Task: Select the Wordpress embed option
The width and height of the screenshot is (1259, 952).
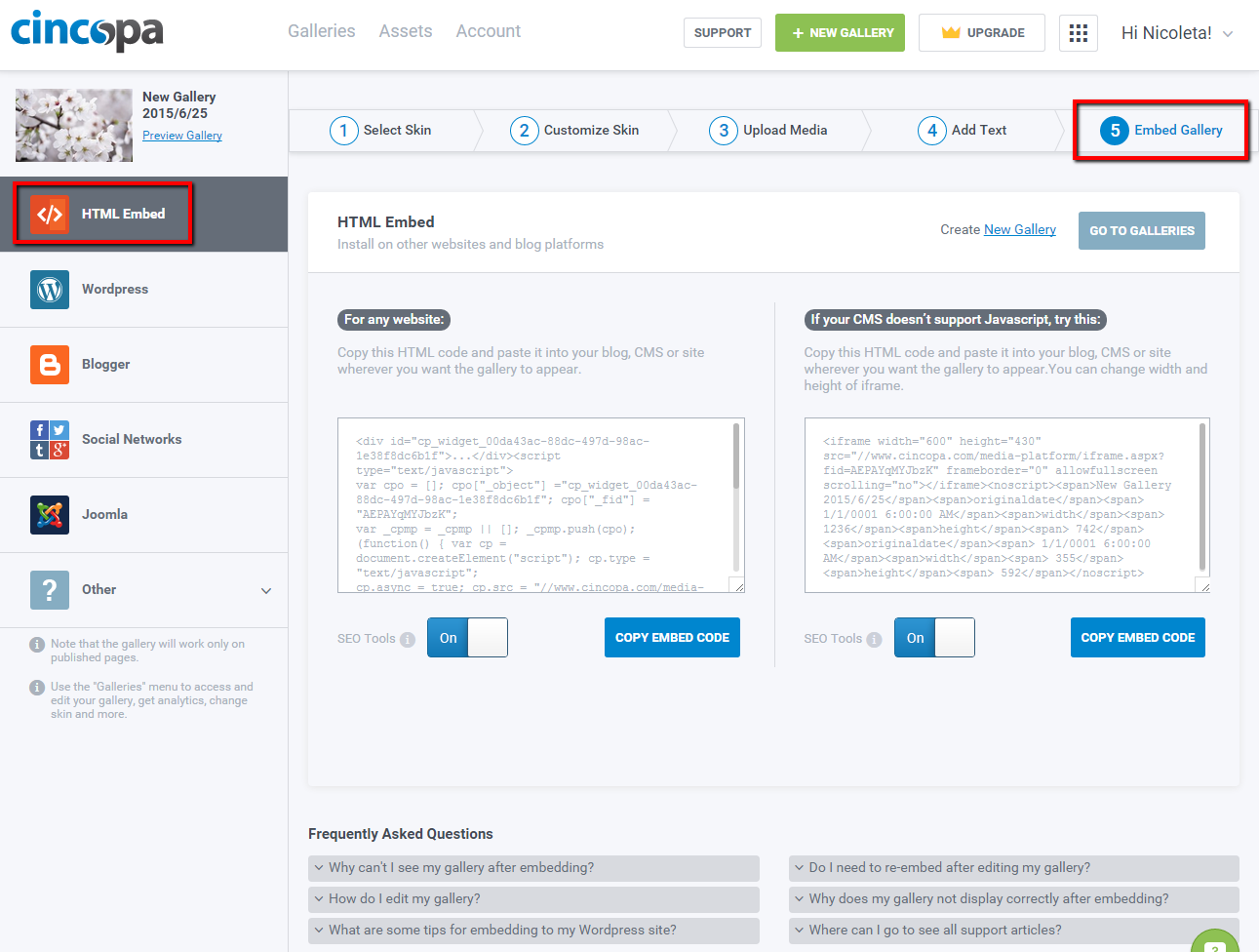Action: pyautogui.click(x=143, y=290)
